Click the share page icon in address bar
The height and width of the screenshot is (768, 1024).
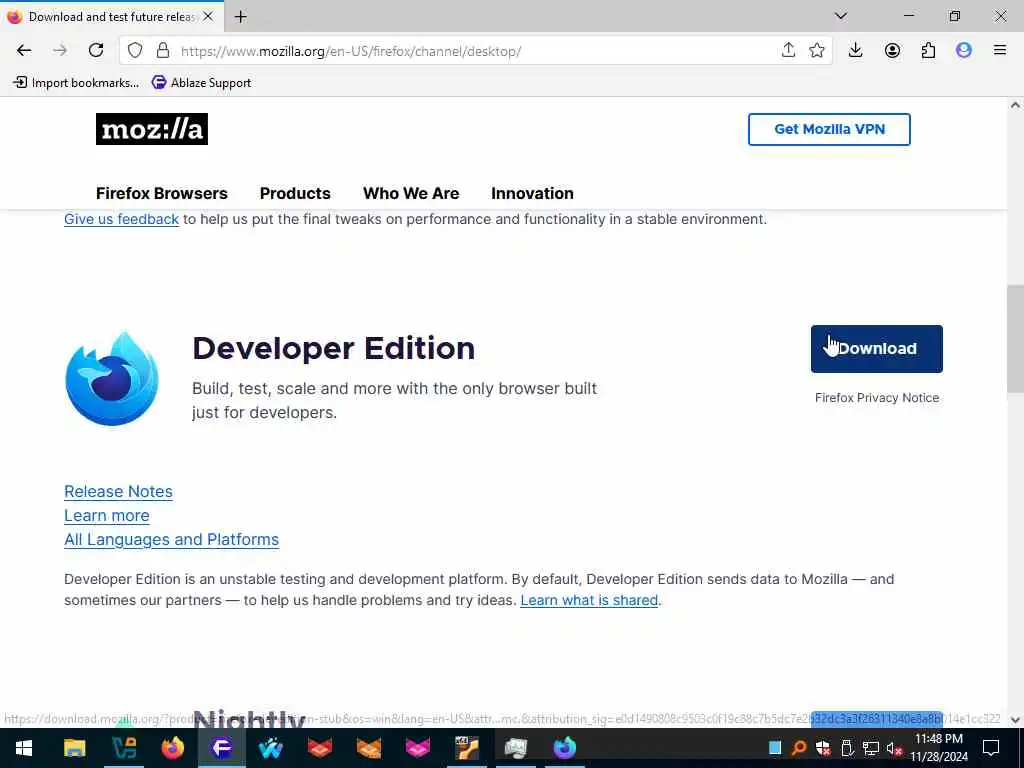click(x=788, y=50)
